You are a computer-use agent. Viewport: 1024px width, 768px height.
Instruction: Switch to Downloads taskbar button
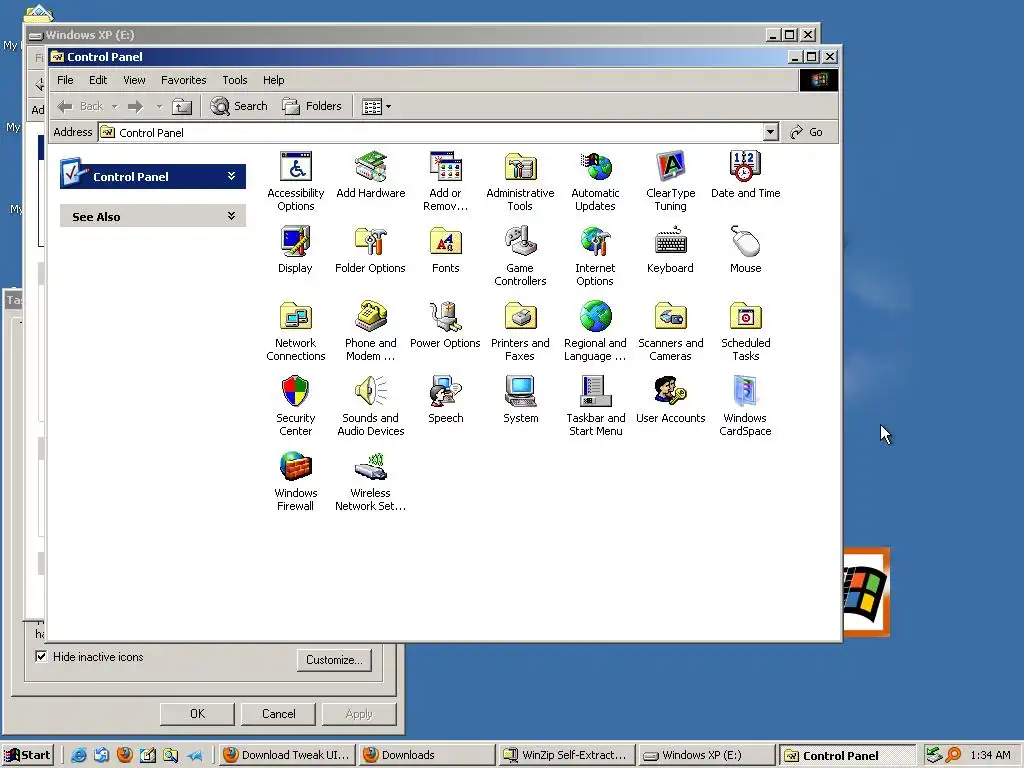(x=427, y=755)
